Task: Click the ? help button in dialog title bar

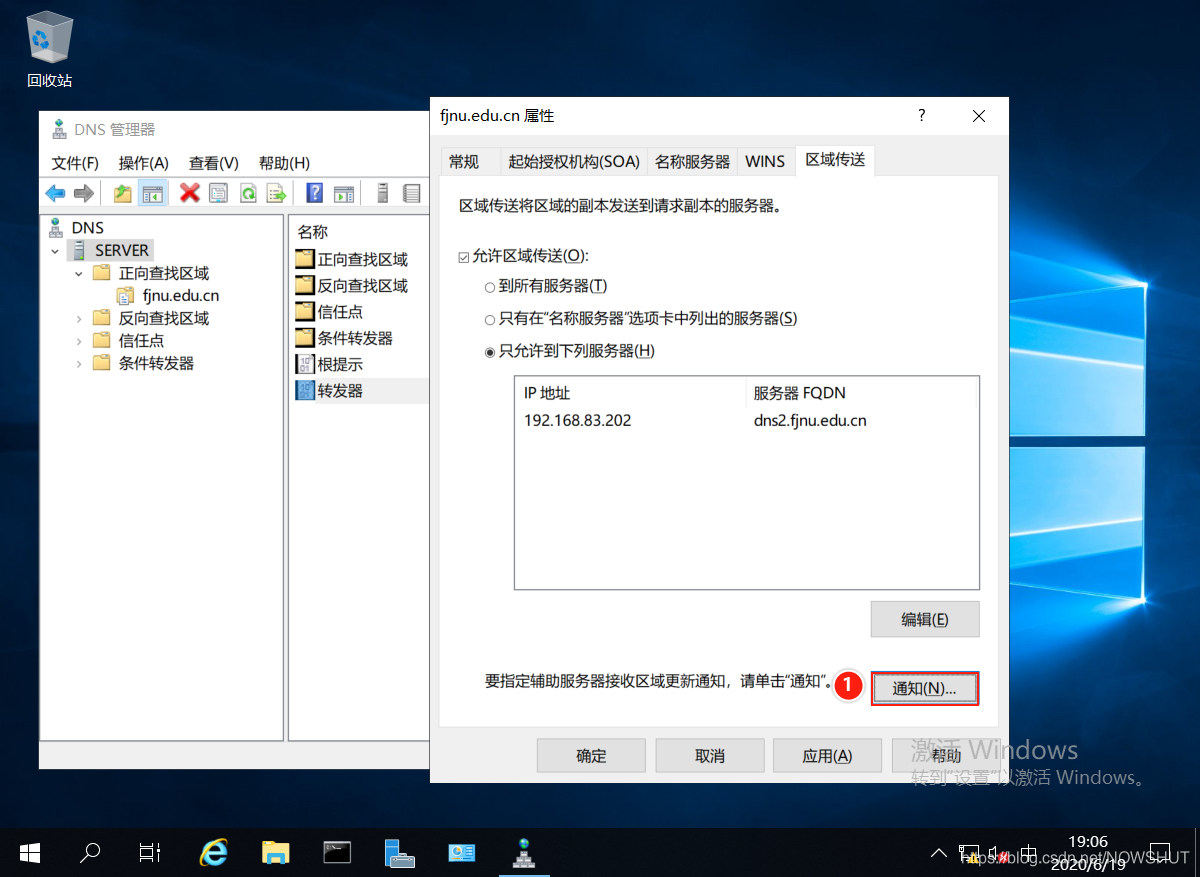Action: point(922,116)
